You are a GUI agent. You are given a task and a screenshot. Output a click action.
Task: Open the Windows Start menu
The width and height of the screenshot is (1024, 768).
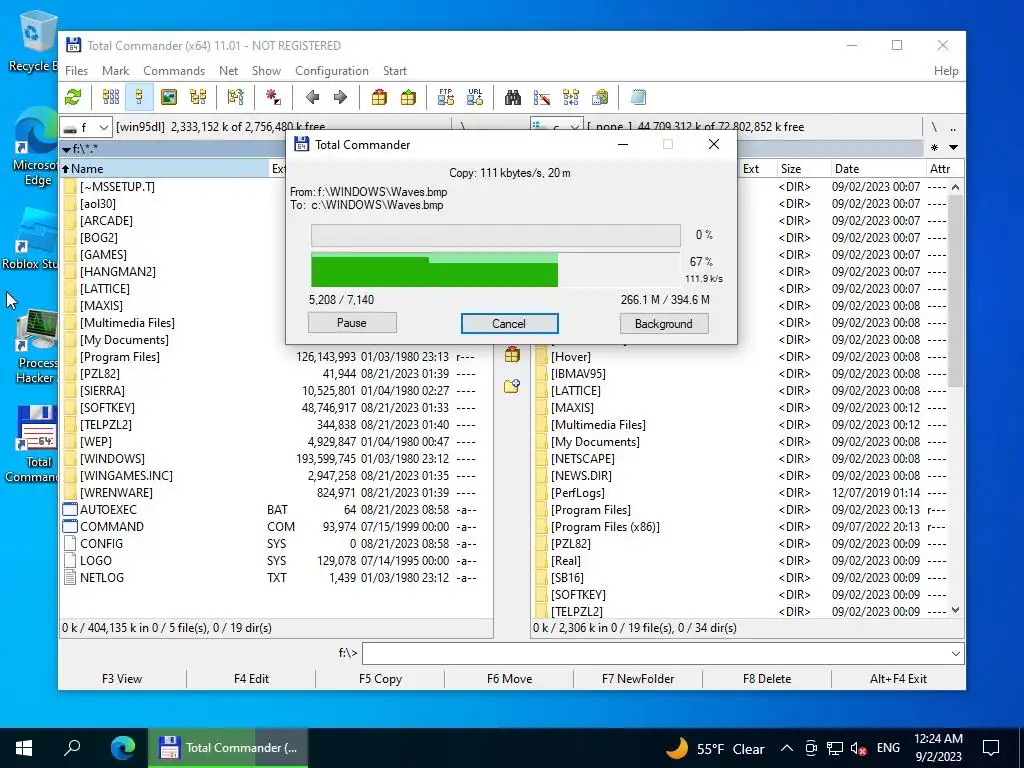(24, 747)
